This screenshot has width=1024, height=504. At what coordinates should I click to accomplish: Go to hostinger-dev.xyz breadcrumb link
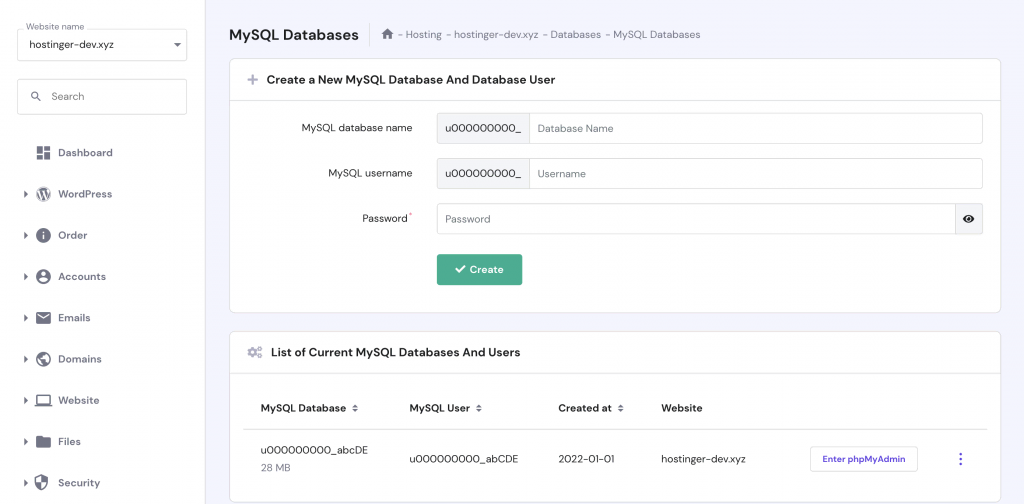tap(496, 35)
